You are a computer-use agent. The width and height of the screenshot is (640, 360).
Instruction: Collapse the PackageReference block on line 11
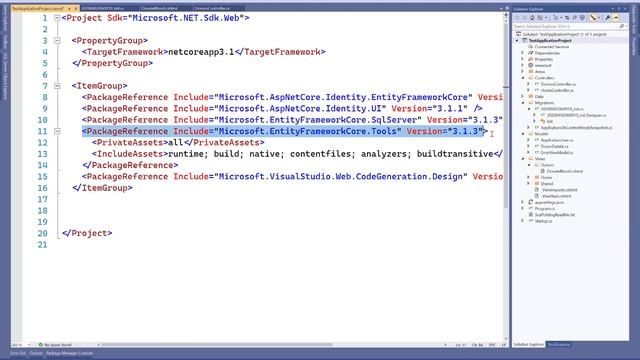[57, 131]
